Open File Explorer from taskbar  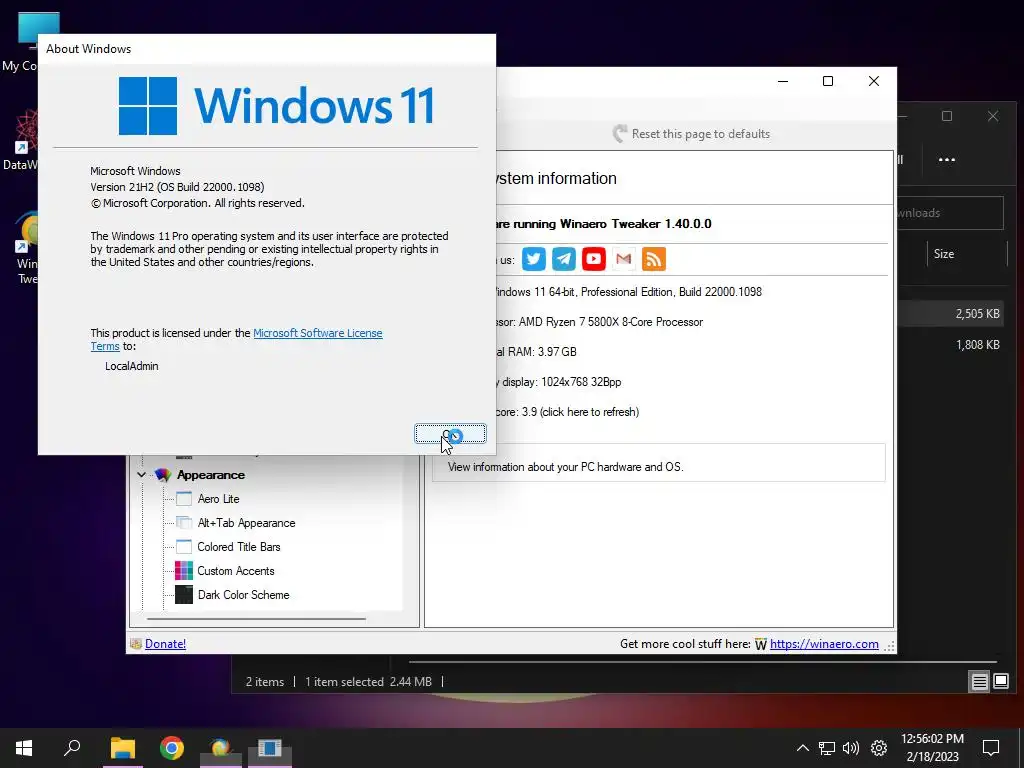123,748
